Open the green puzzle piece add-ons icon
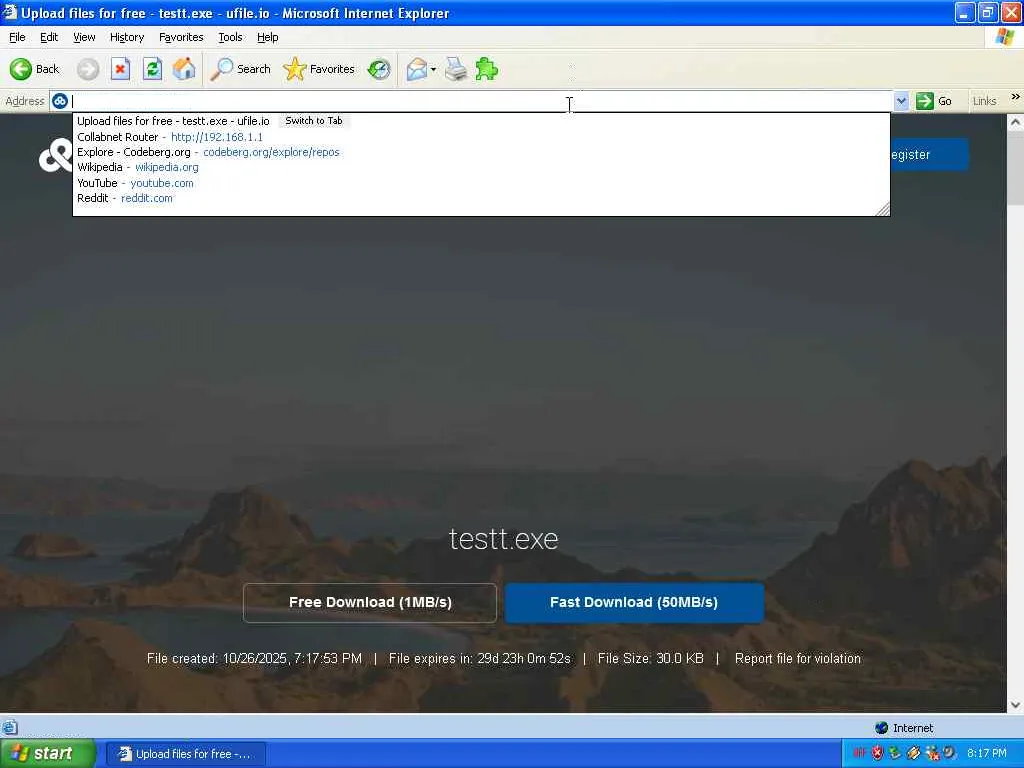This screenshot has height=768, width=1024. [487, 69]
